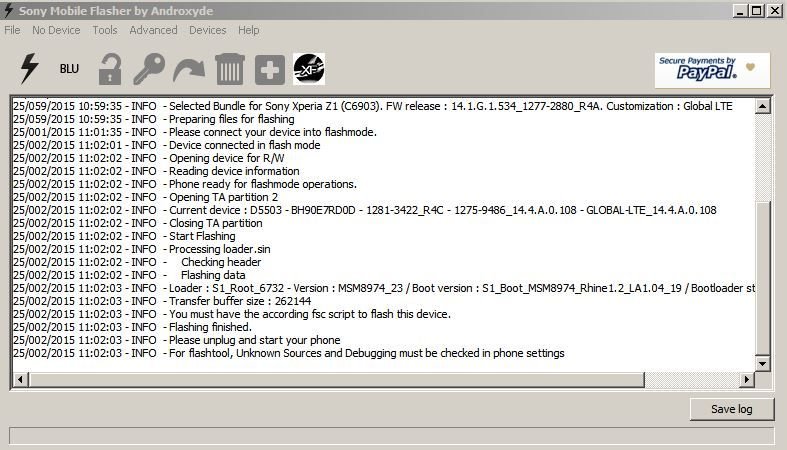Click 'Checking header' log line
The height and width of the screenshot is (450, 787).
[137, 262]
